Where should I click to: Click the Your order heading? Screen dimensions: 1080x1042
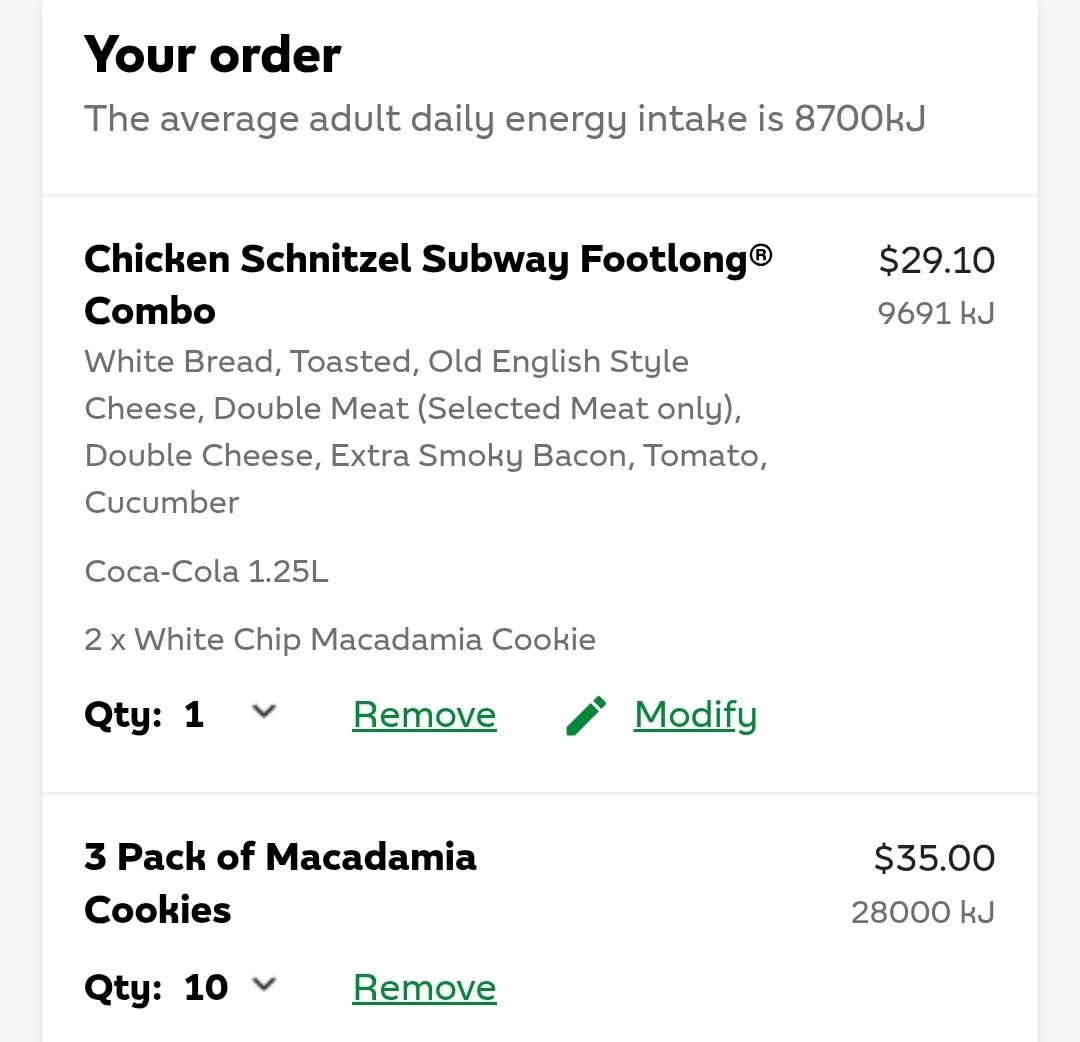[212, 54]
